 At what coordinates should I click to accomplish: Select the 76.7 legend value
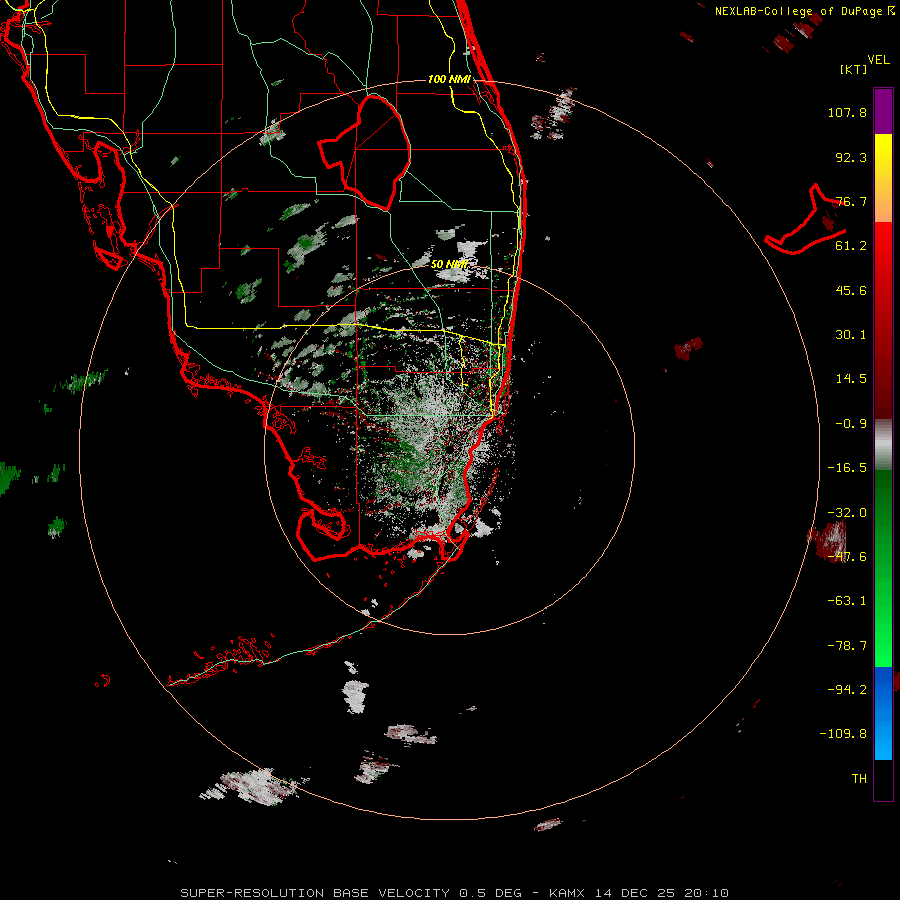click(851, 201)
